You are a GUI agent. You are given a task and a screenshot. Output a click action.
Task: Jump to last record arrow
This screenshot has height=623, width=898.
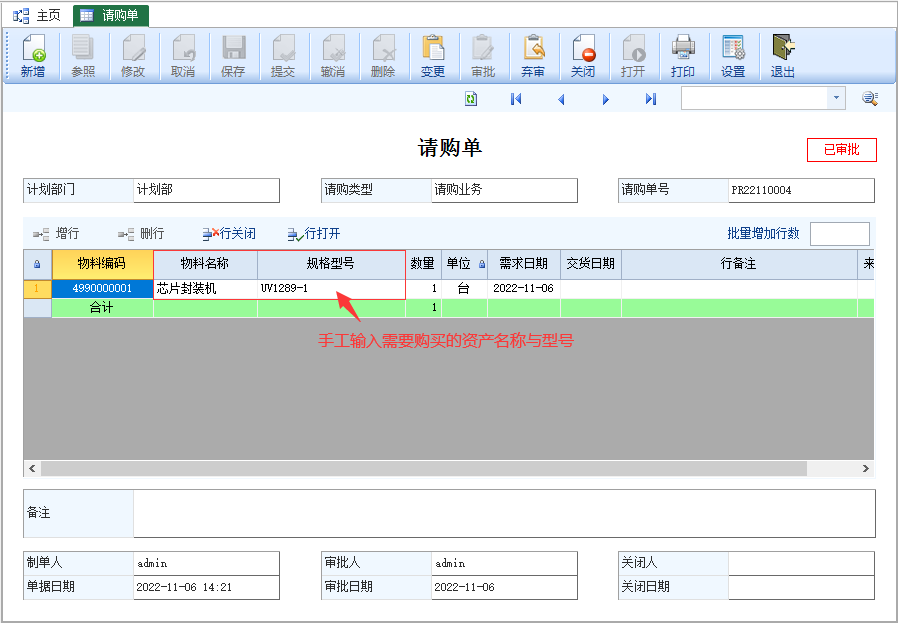pyautogui.click(x=651, y=99)
